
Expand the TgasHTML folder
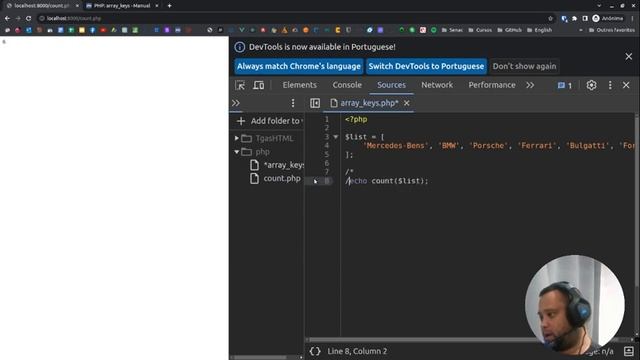[236, 138]
